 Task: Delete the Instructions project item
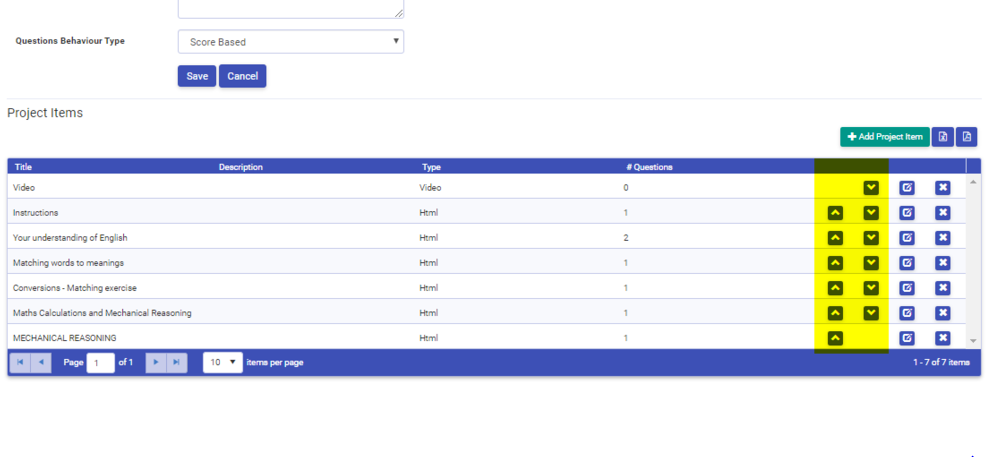(x=942, y=213)
